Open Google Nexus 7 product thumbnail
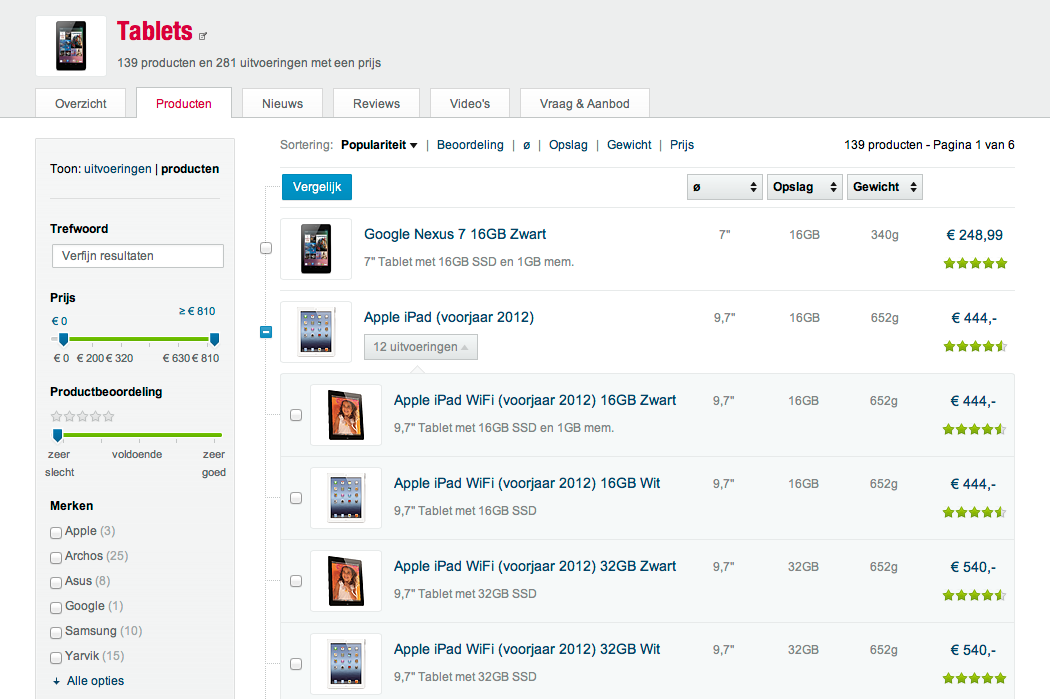The width and height of the screenshot is (1050, 699). click(316, 249)
